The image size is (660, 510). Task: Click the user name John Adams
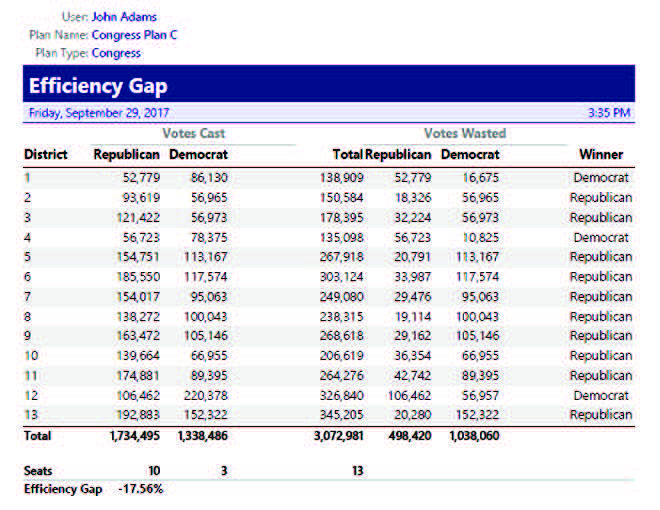tap(123, 17)
